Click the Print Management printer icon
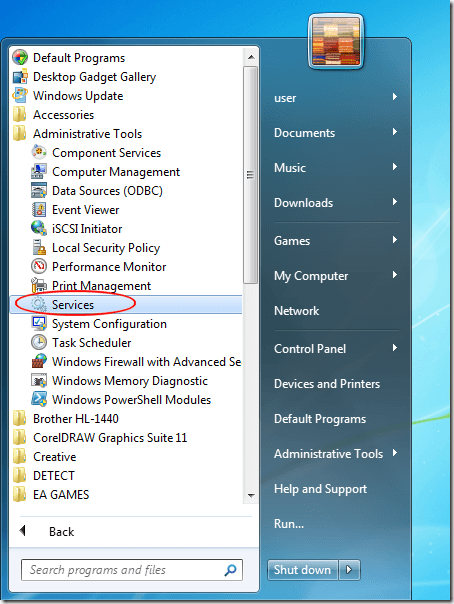 tap(39, 285)
